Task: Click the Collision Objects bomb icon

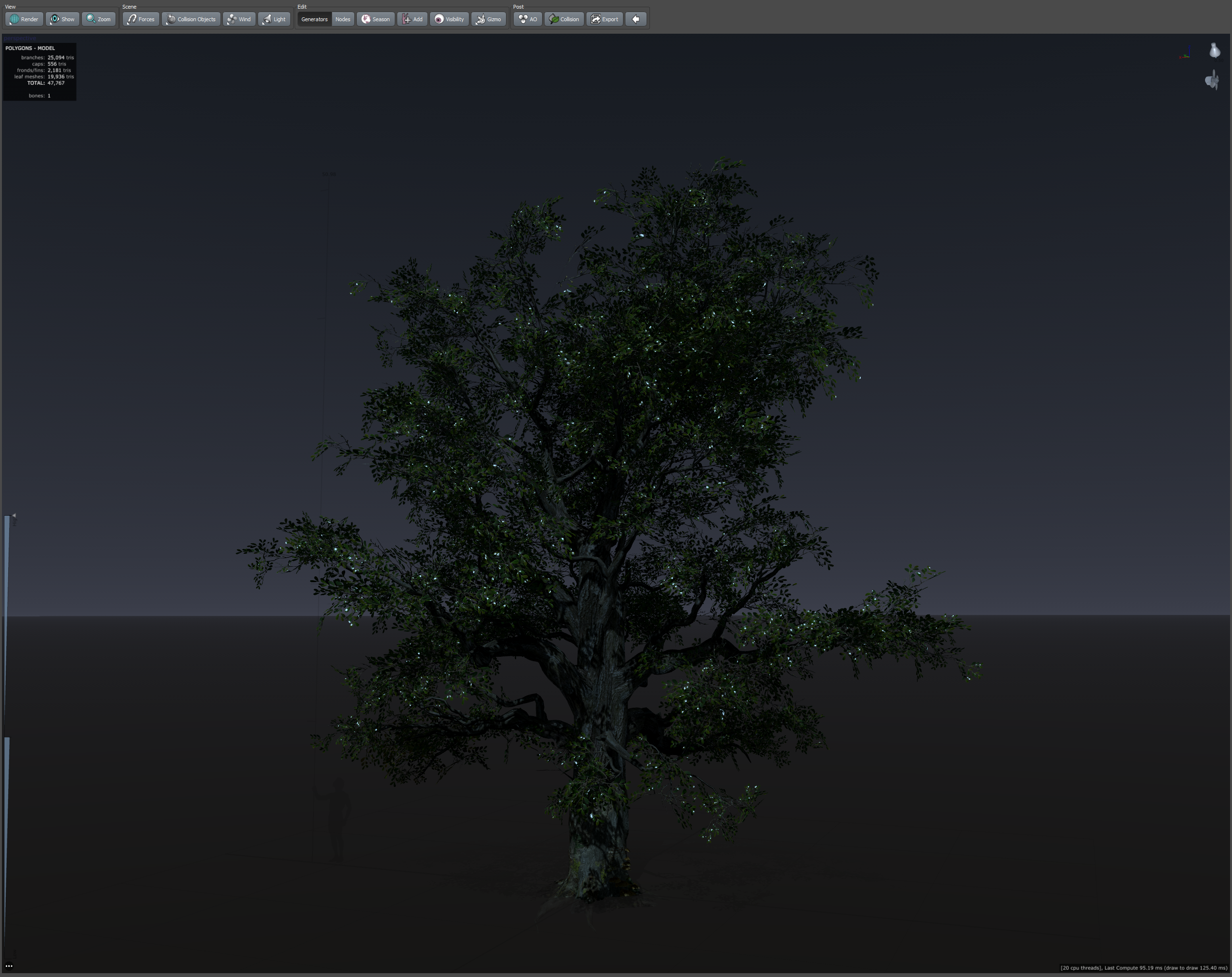Action: coord(171,19)
